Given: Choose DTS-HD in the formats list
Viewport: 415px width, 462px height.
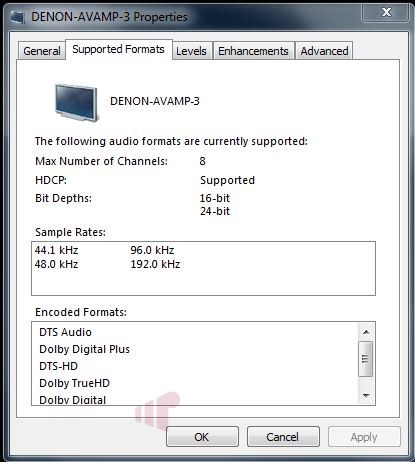Looking at the screenshot, I should 58,366.
